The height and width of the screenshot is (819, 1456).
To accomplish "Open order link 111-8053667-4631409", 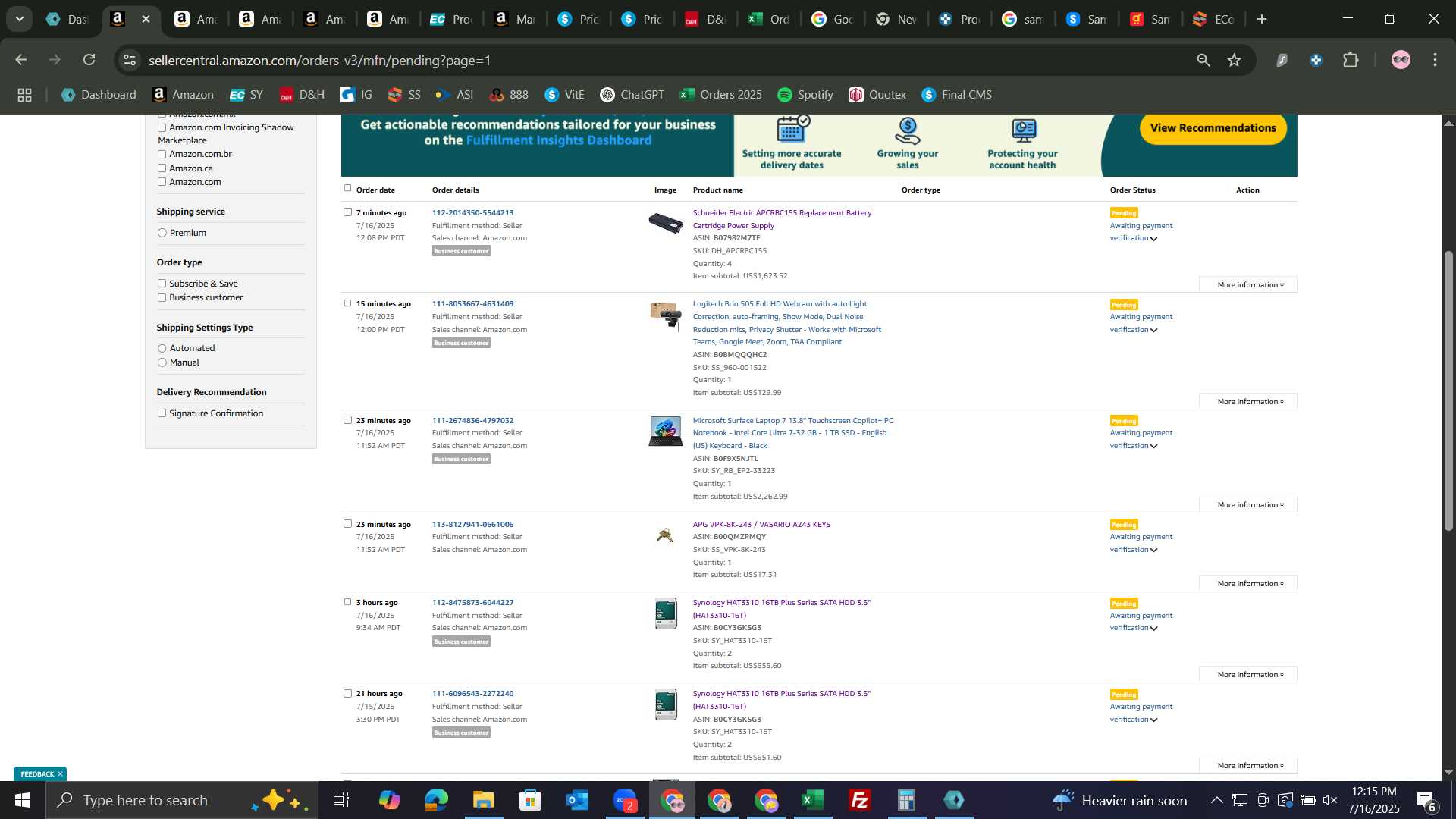I will [x=472, y=304].
